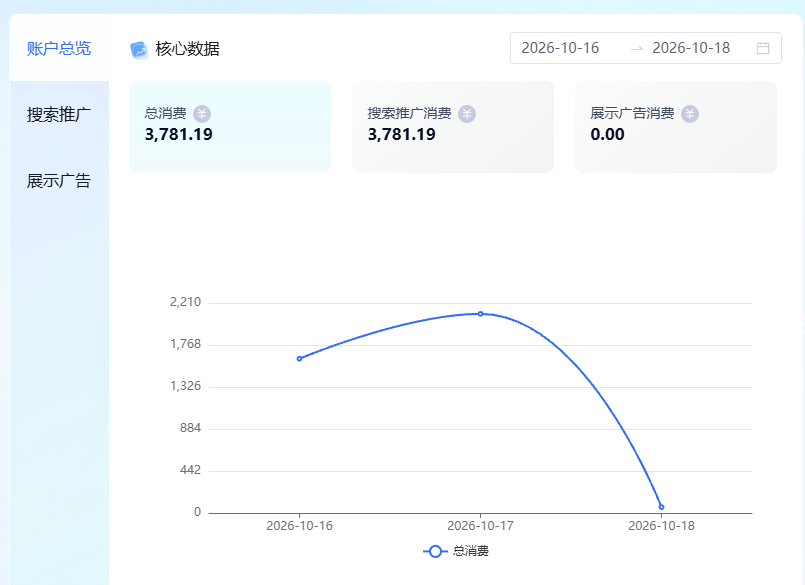Screen dimensions: 805x585
Task: Click the 3,781.19 value under 总消费
Action: [x=179, y=135]
